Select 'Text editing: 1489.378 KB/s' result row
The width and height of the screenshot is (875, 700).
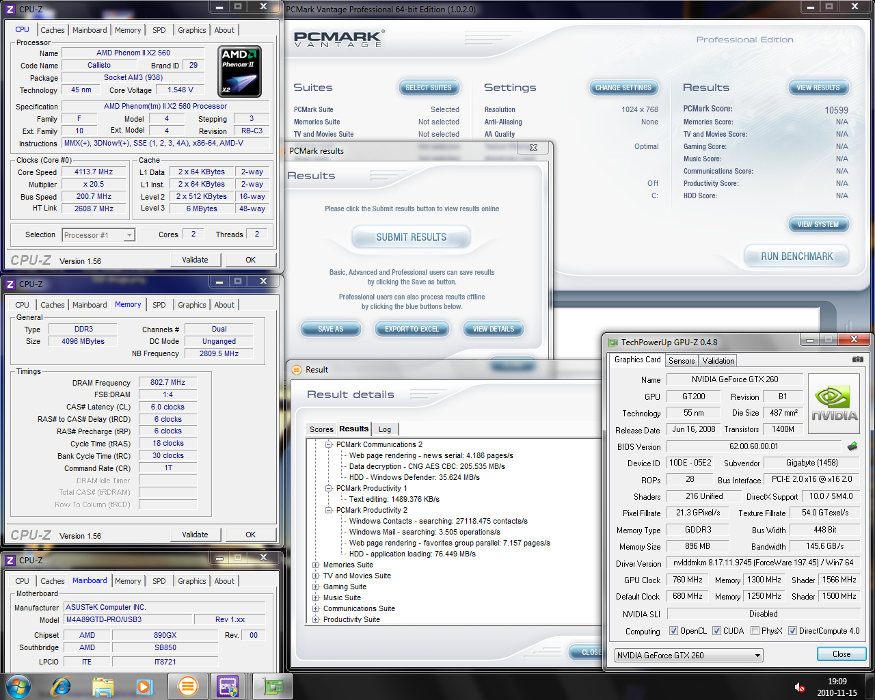pyautogui.click(x=394, y=499)
